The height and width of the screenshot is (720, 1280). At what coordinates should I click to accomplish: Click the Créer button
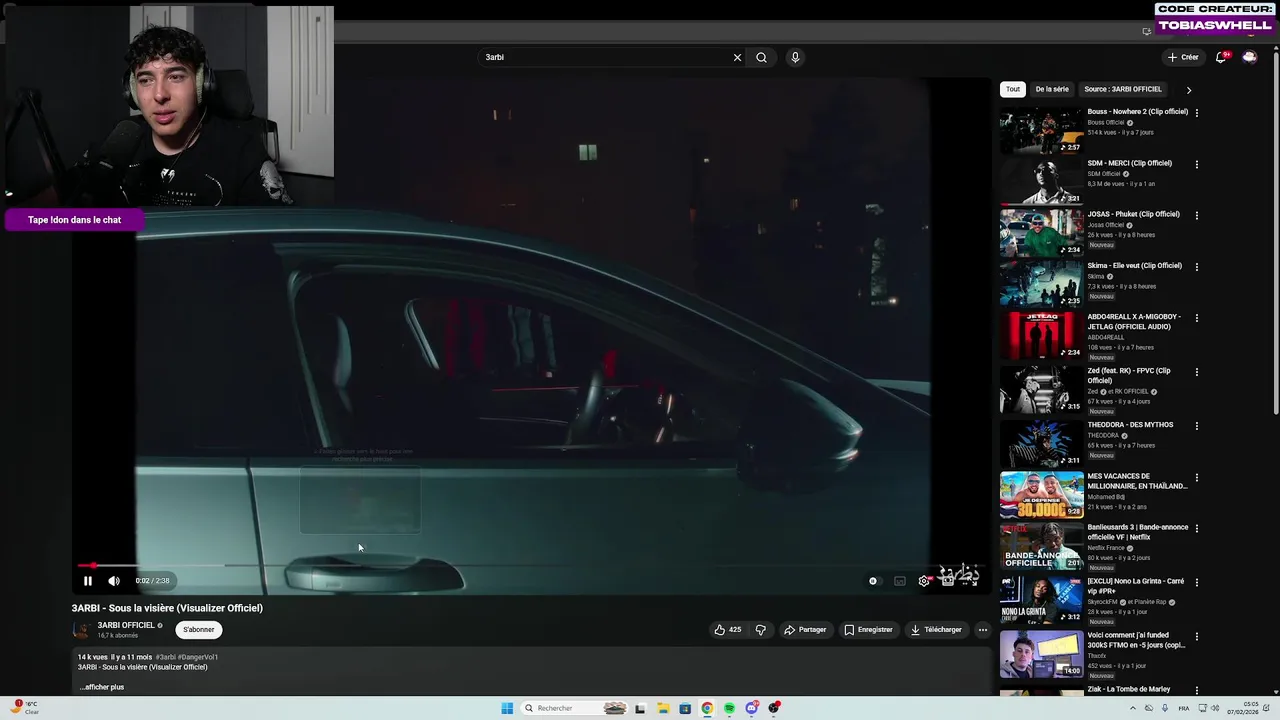click(1183, 57)
